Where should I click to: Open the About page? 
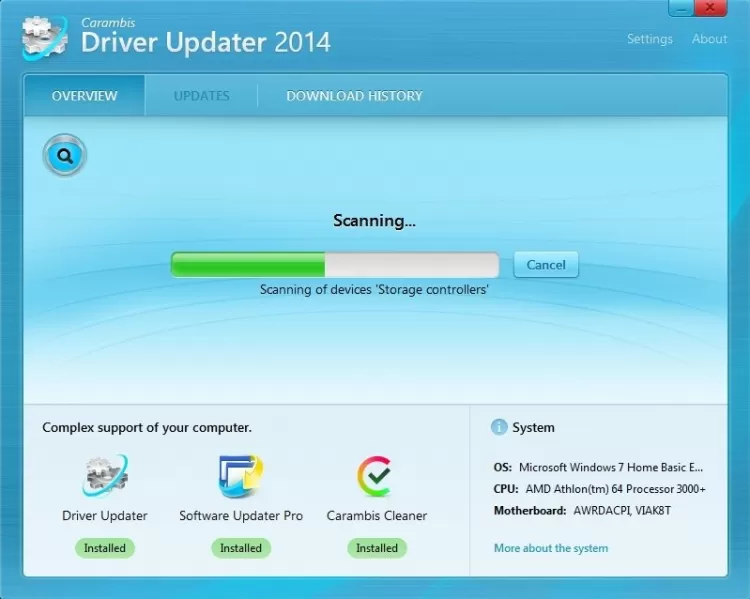coord(709,39)
